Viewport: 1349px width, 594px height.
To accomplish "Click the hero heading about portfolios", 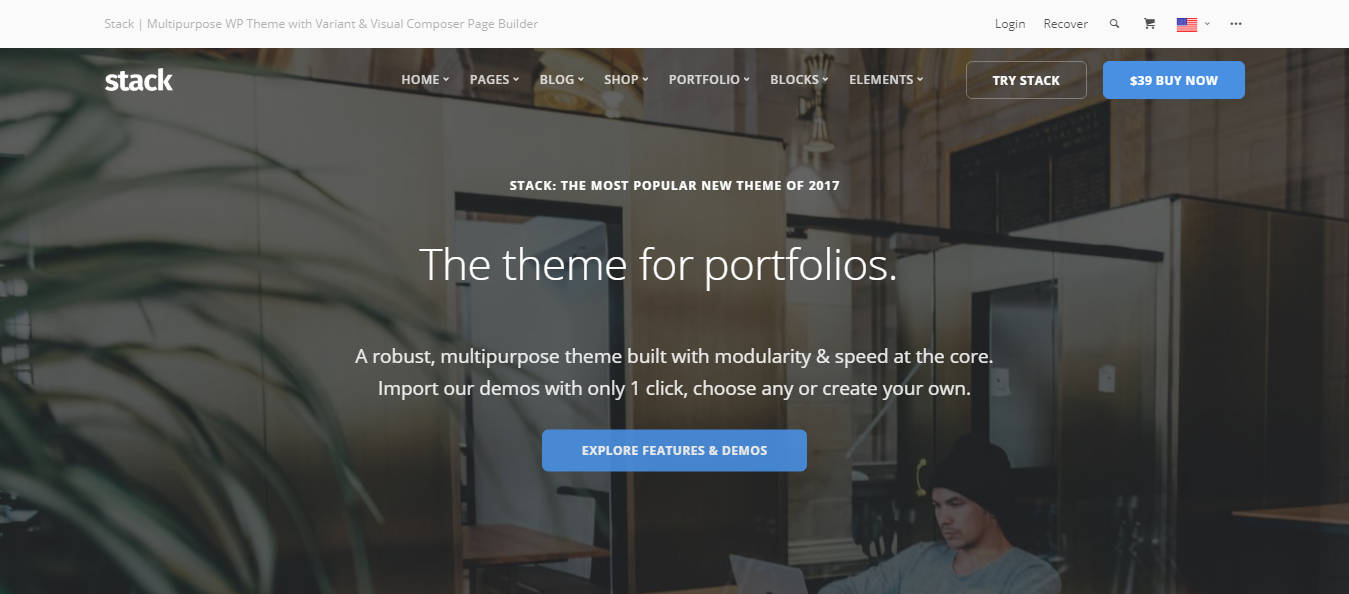I will (x=658, y=265).
